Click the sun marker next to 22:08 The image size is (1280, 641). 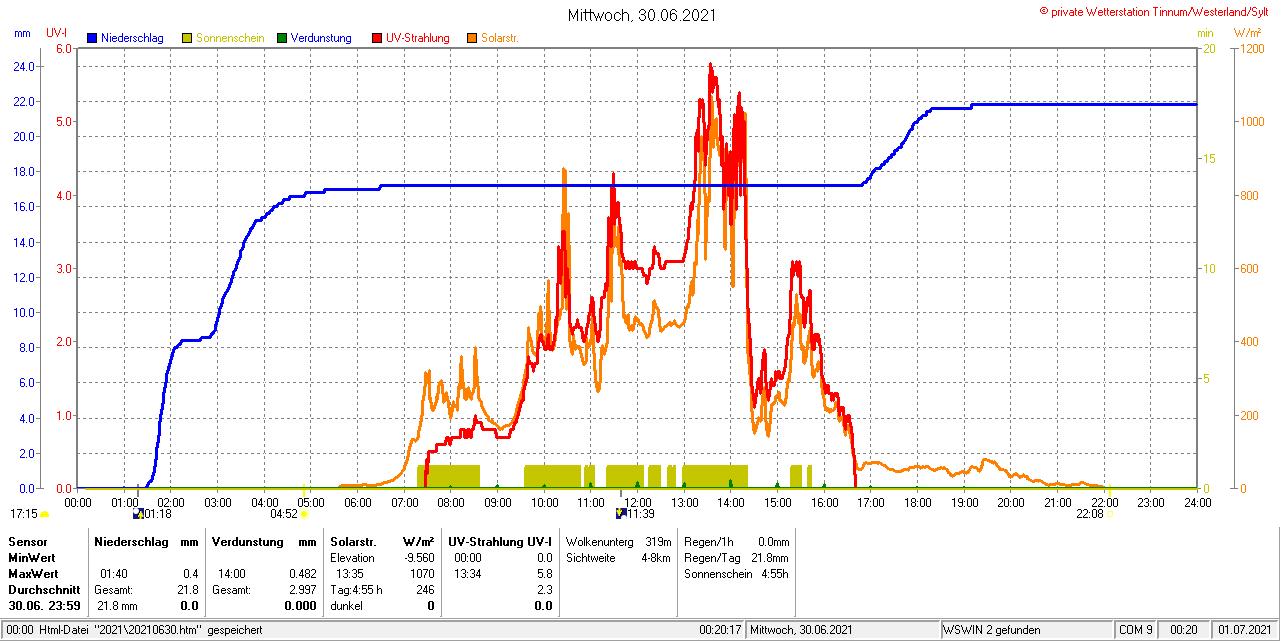[1111, 514]
